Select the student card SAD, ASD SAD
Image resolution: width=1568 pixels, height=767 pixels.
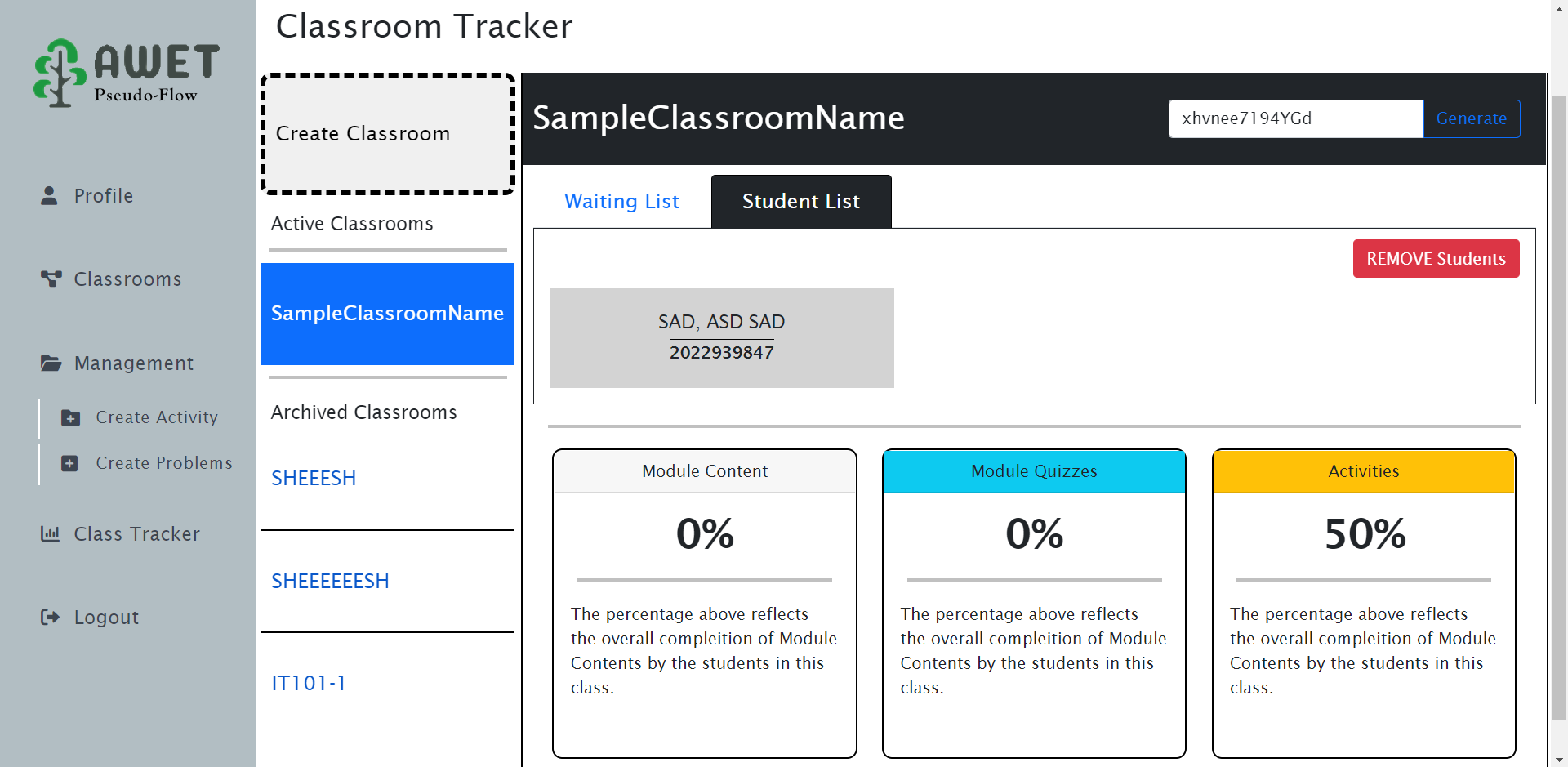click(721, 337)
